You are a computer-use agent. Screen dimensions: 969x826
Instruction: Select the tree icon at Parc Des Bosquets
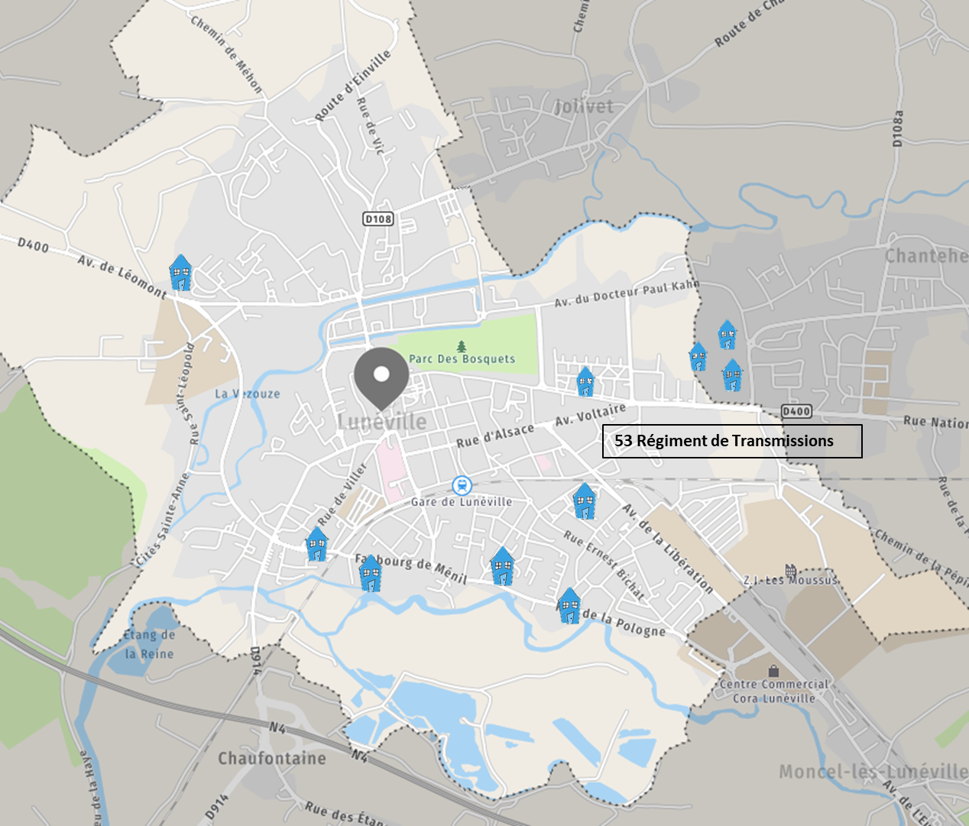pyautogui.click(x=462, y=347)
